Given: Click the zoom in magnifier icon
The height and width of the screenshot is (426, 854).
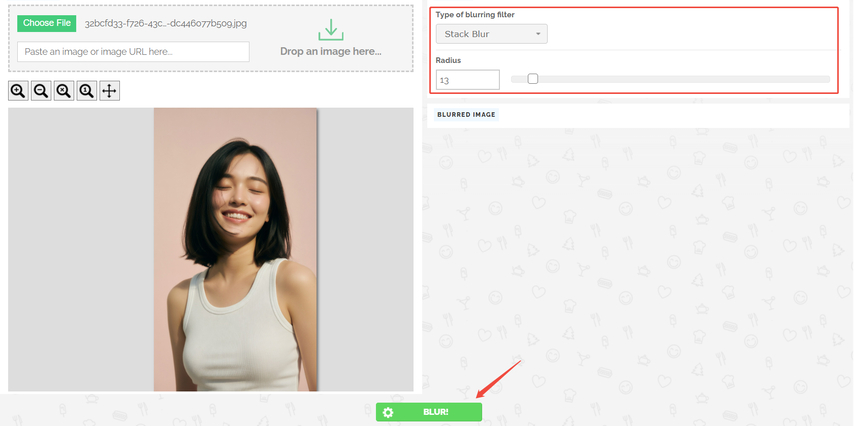Looking at the screenshot, I should pos(18,91).
